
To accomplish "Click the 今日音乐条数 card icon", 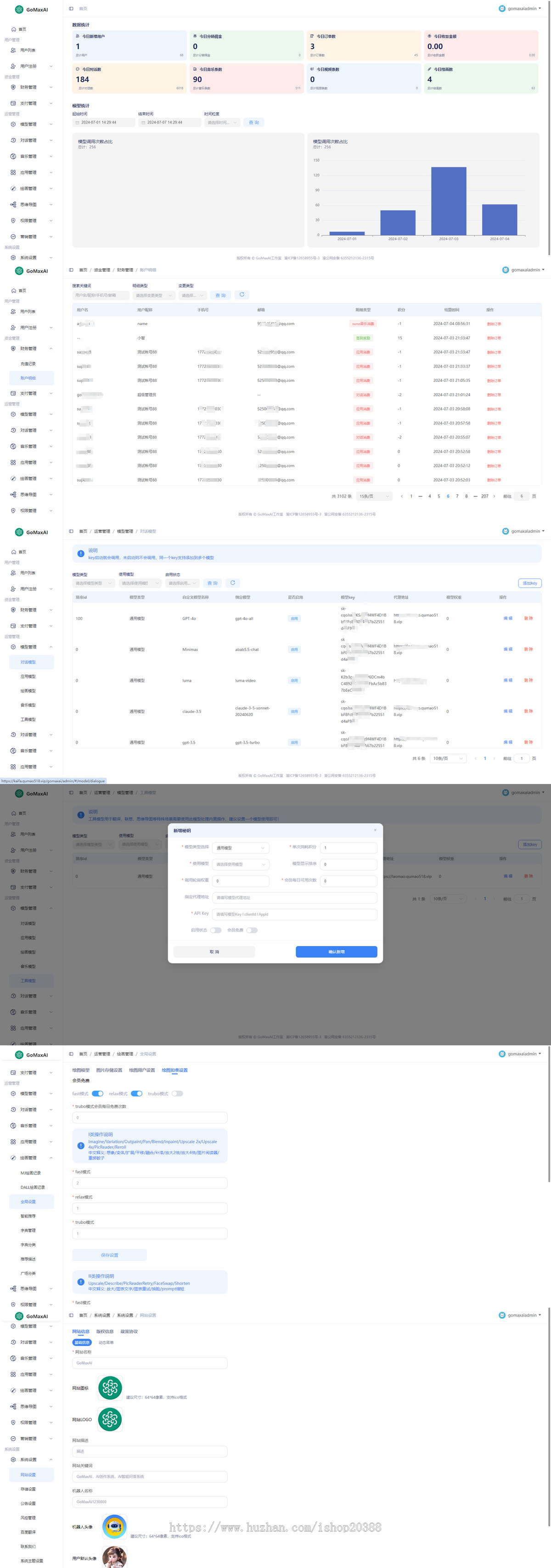I will pyautogui.click(x=195, y=69).
